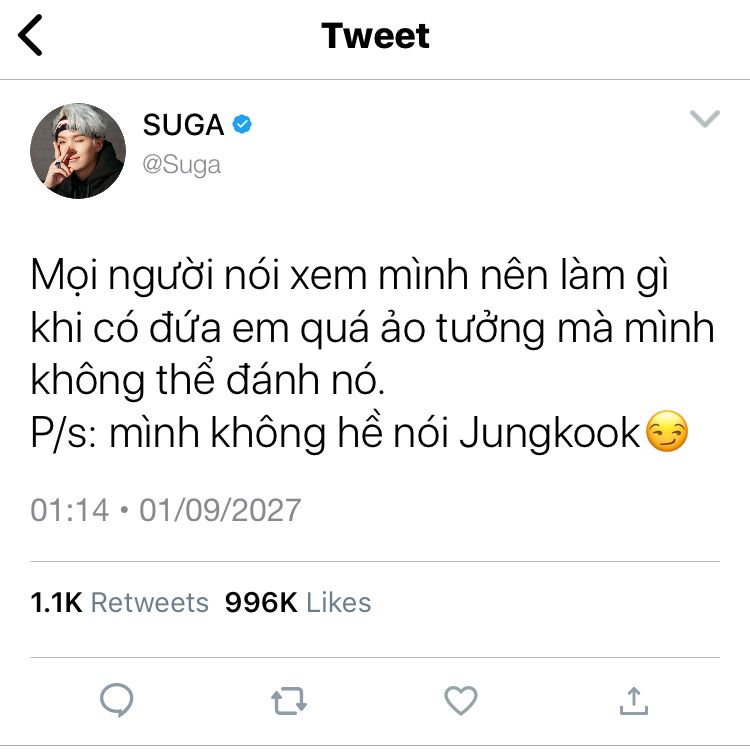The image size is (750, 755).
Task: Expand the tweet options chevron
Action: [x=705, y=118]
